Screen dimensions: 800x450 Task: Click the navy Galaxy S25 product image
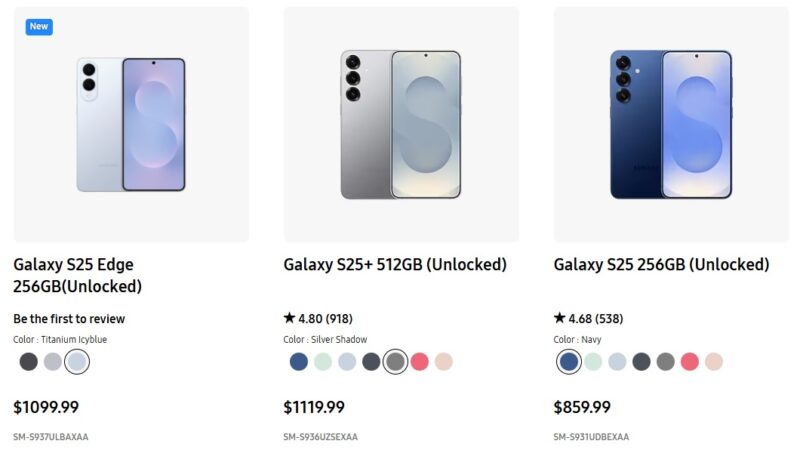(671, 124)
